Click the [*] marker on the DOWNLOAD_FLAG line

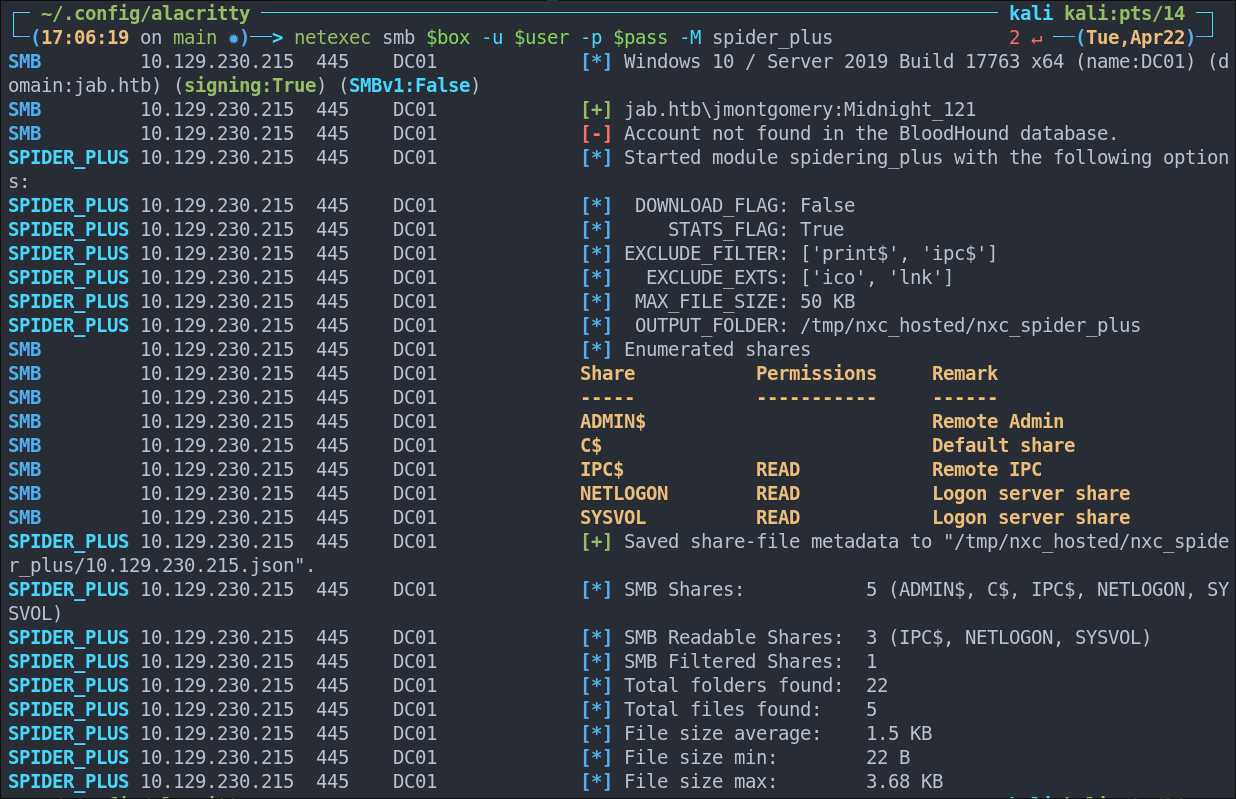point(596,206)
